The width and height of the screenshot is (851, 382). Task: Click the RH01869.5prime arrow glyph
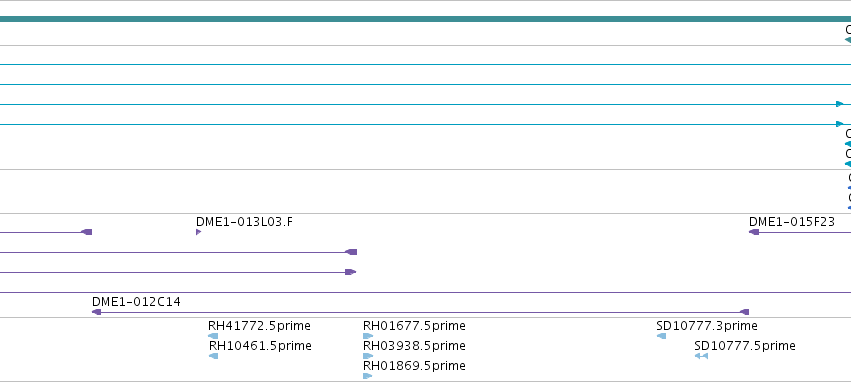pos(368,376)
